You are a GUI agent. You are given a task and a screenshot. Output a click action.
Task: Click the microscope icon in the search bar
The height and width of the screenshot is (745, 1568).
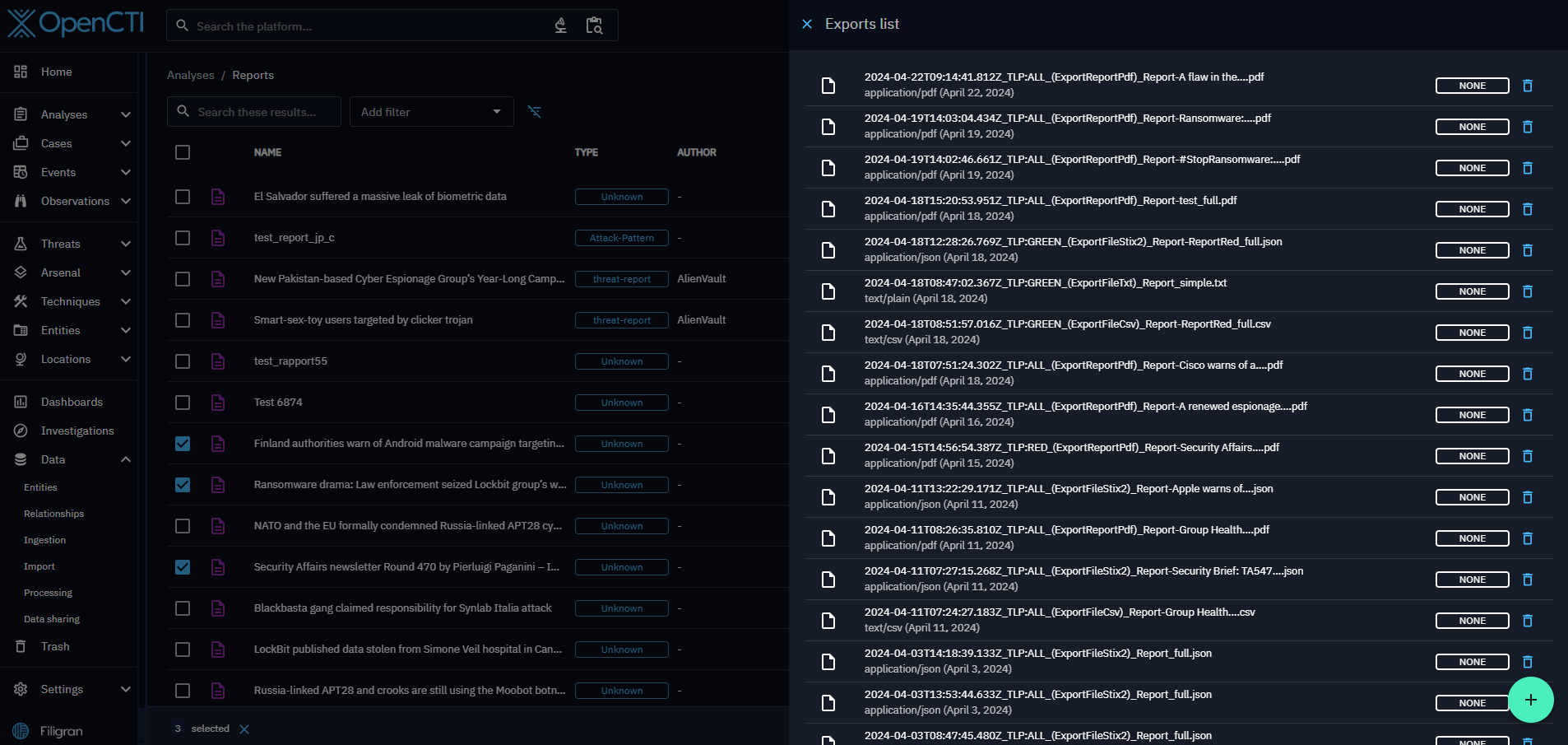pyautogui.click(x=561, y=26)
